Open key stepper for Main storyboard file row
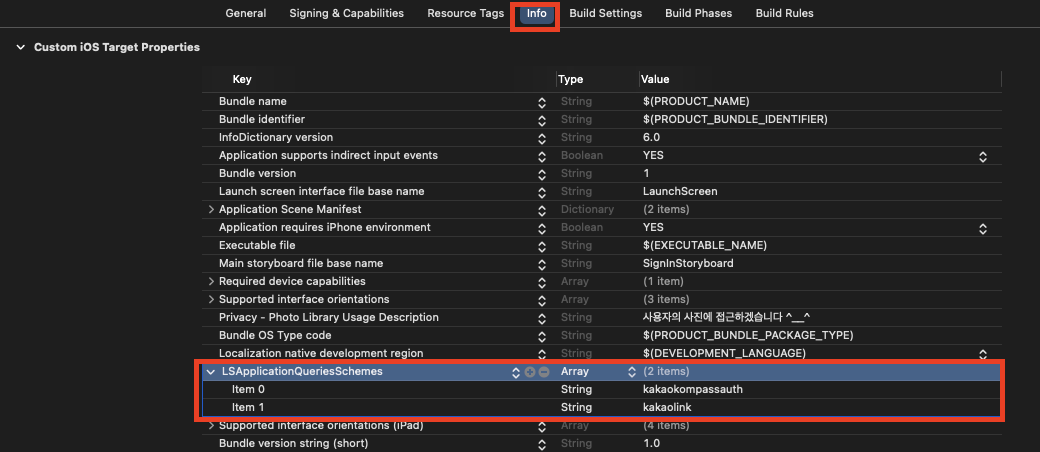The height and width of the screenshot is (452, 1040). (542, 264)
